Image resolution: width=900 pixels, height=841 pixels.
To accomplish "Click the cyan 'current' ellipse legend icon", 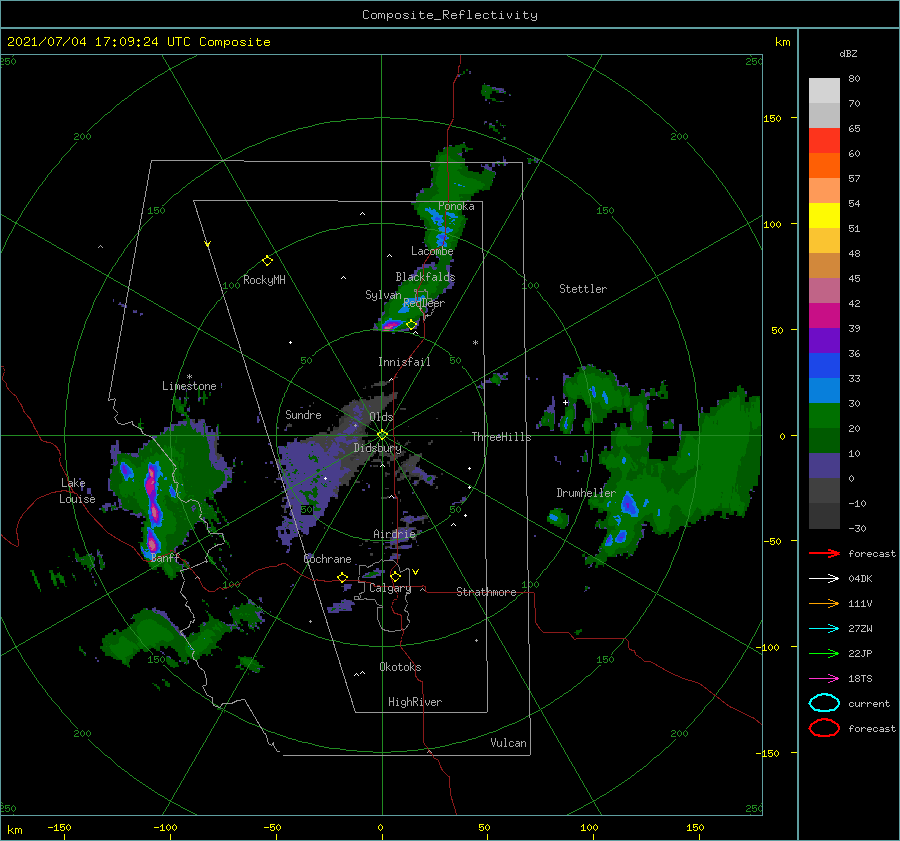I will (x=824, y=703).
